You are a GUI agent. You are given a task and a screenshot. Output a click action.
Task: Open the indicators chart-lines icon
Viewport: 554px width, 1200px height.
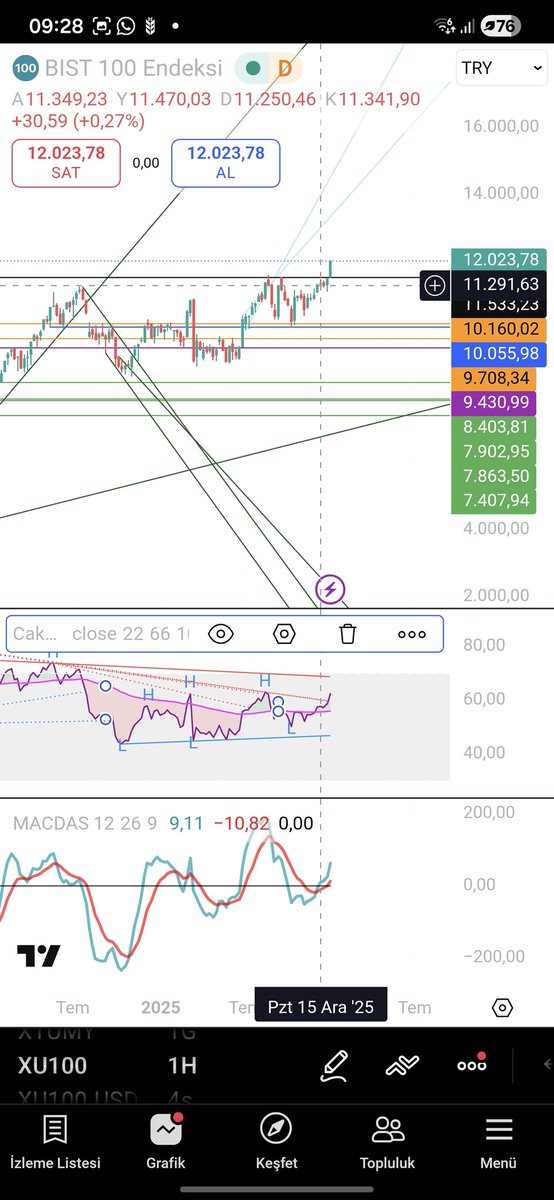coord(402,1065)
